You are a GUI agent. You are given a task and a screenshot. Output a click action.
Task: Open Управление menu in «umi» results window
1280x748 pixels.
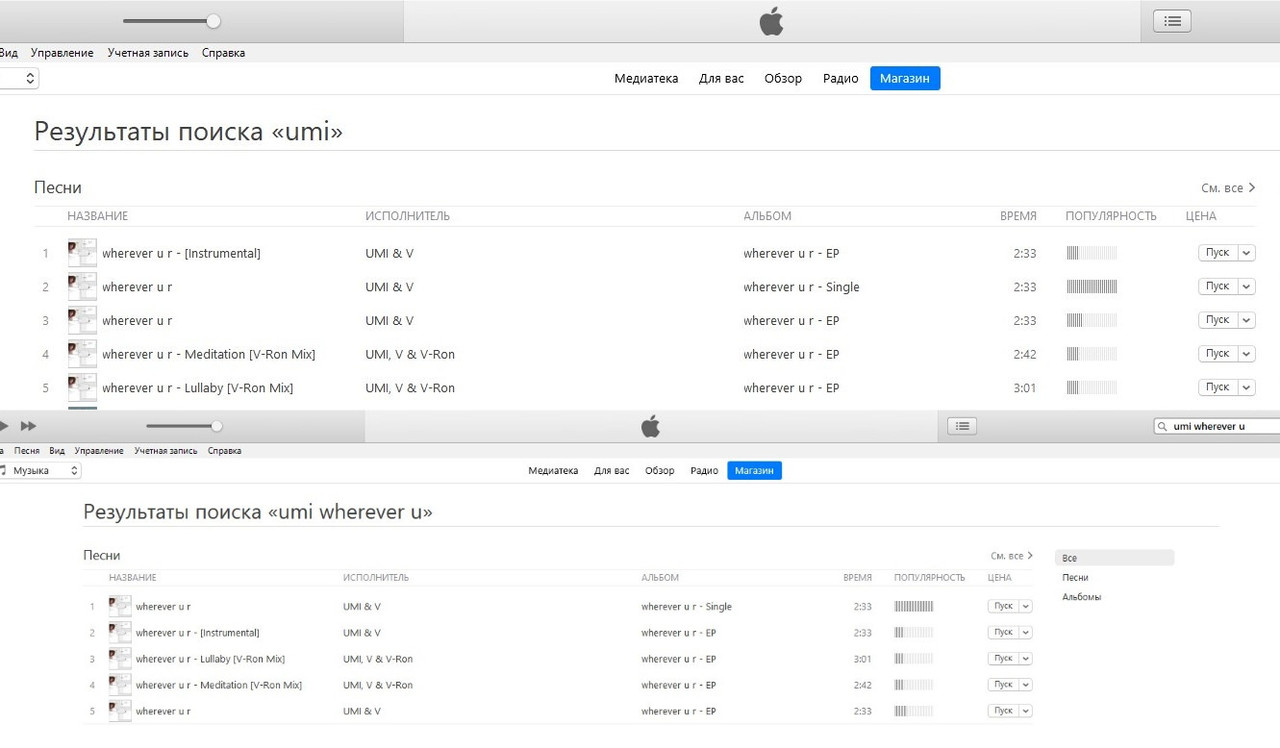[62, 53]
